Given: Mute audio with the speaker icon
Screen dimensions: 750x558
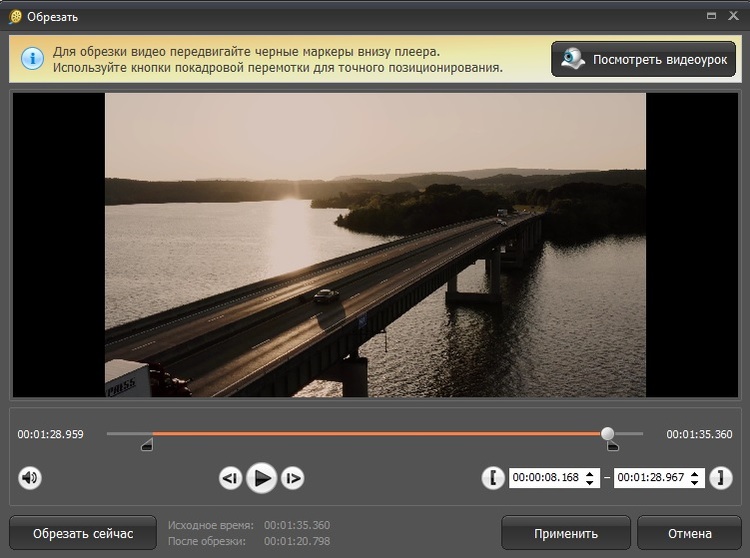Looking at the screenshot, I should tap(30, 478).
